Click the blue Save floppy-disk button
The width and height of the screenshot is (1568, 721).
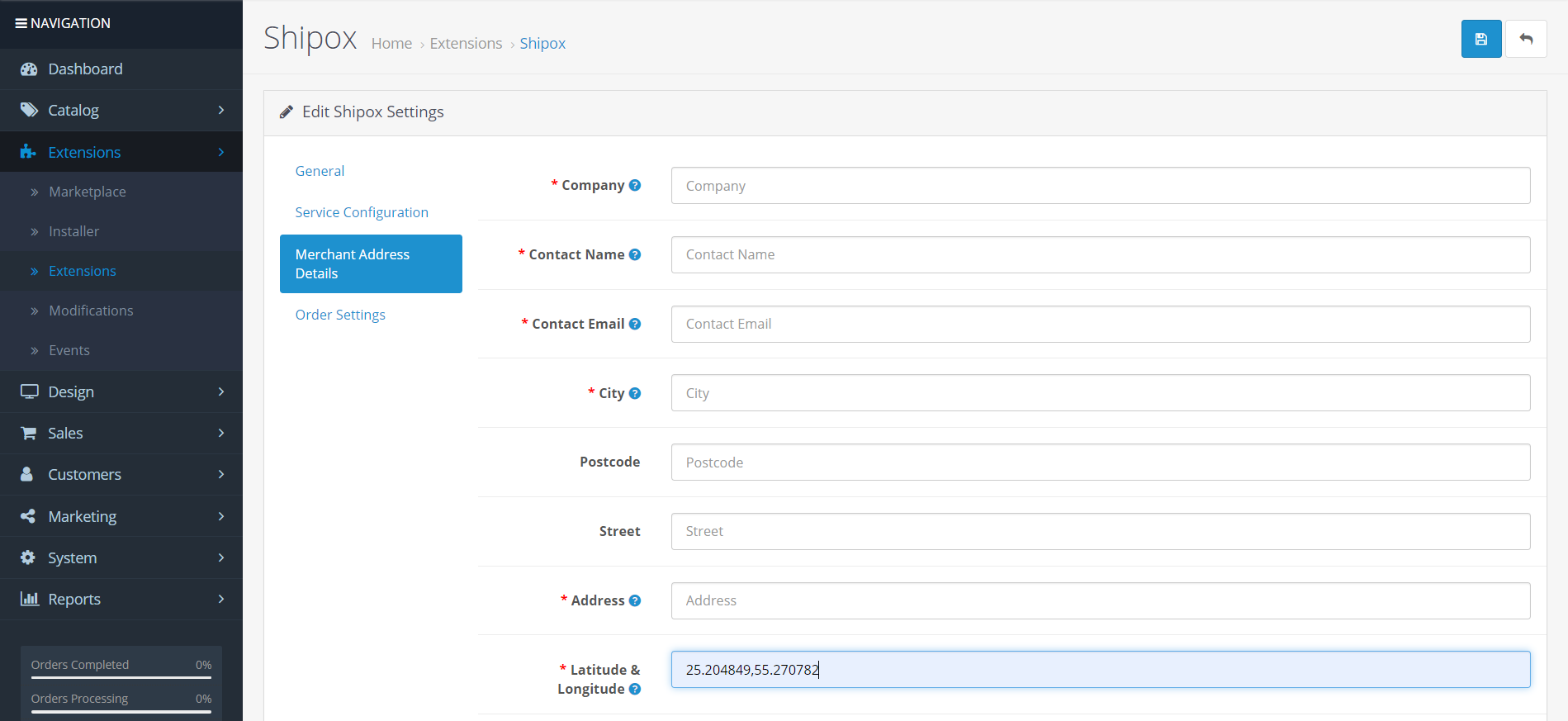[x=1481, y=39]
